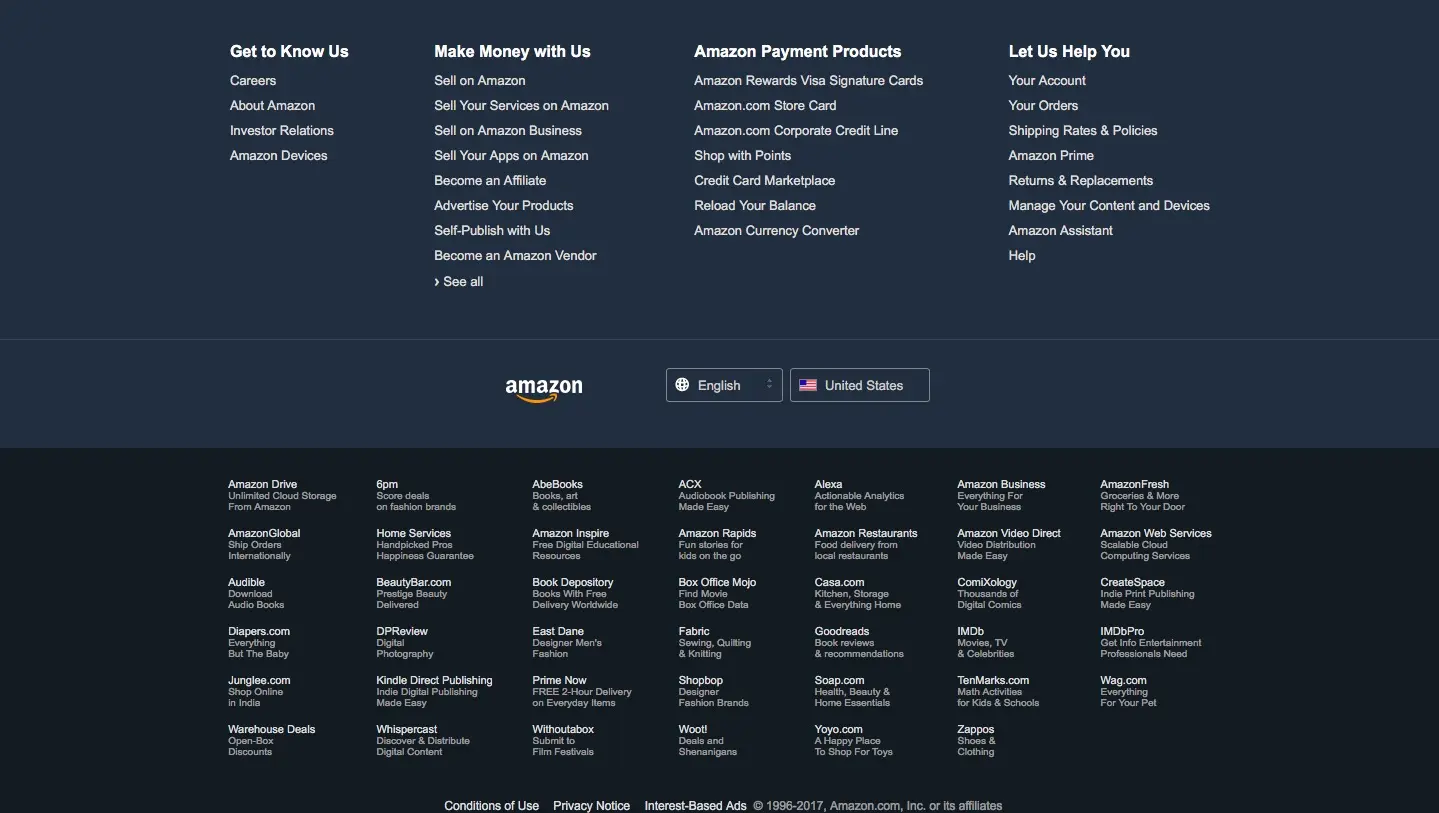Click Amazon Web Services link
Image resolution: width=1439 pixels, height=813 pixels.
[1156, 544]
